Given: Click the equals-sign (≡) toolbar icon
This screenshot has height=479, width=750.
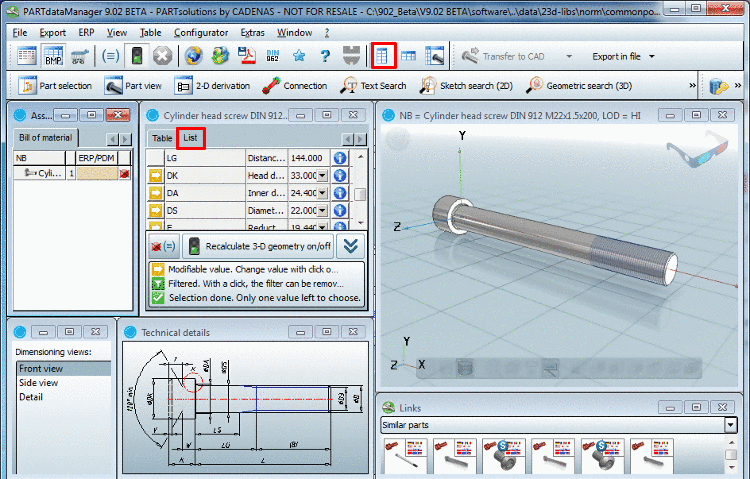Looking at the screenshot, I should click(x=110, y=56).
